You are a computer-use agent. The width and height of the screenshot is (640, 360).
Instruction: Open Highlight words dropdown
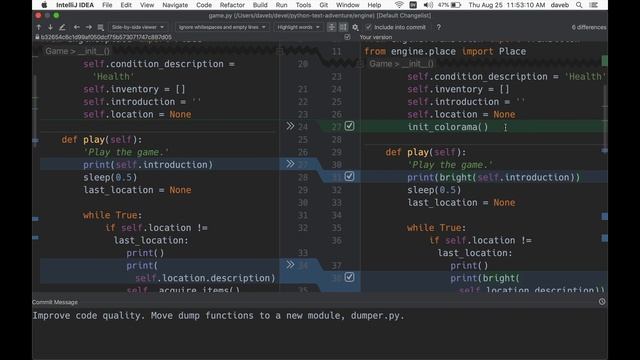[298, 27]
